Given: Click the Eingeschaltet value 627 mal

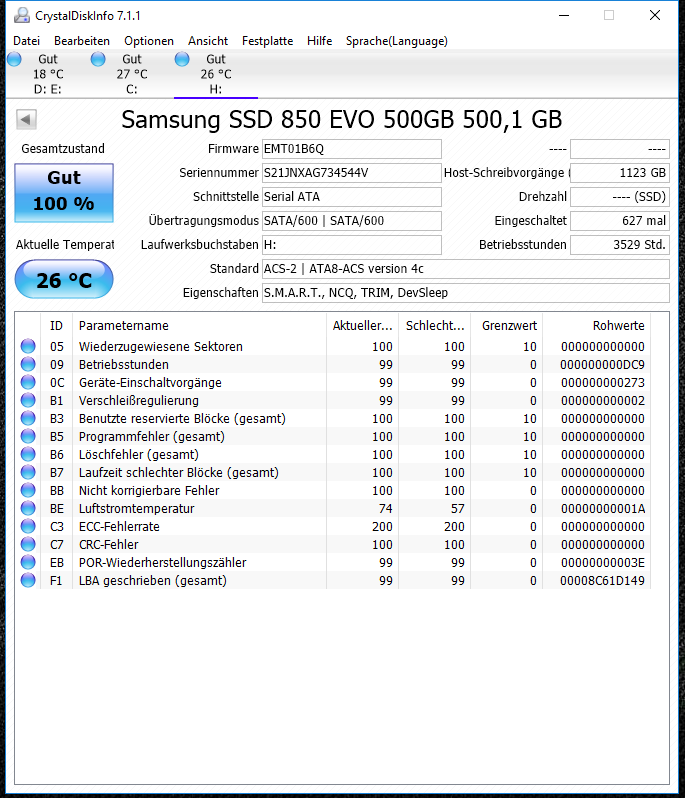Looking at the screenshot, I should [620, 221].
